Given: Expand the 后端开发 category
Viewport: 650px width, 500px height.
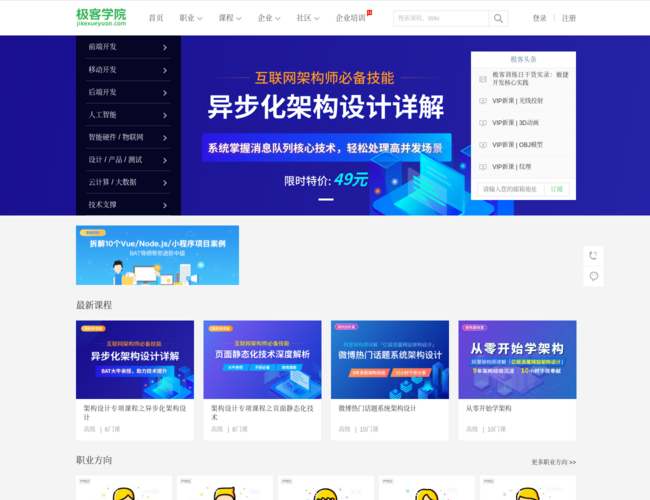Looking at the screenshot, I should [x=128, y=92].
